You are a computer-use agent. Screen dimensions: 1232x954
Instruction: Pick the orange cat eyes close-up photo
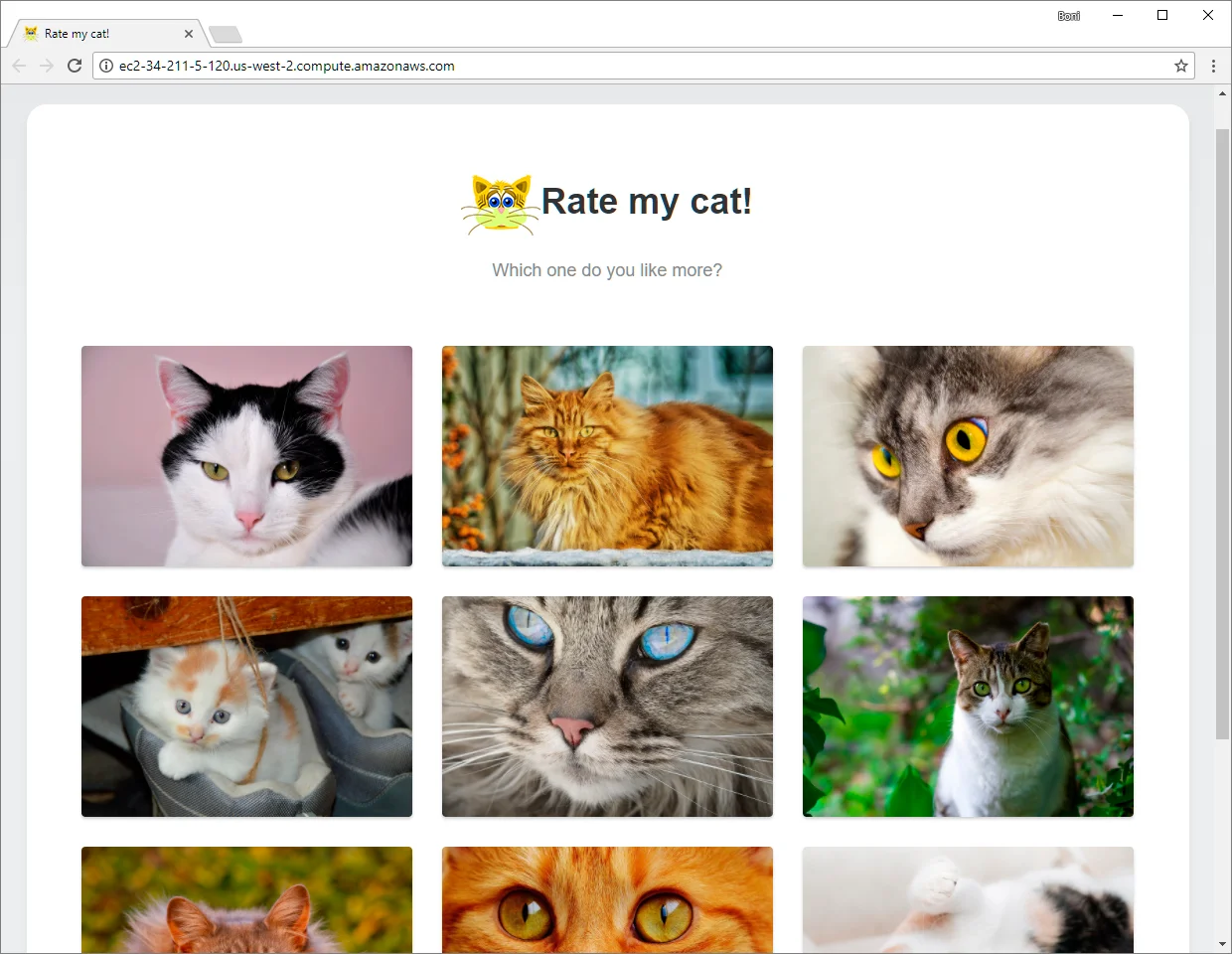607,899
